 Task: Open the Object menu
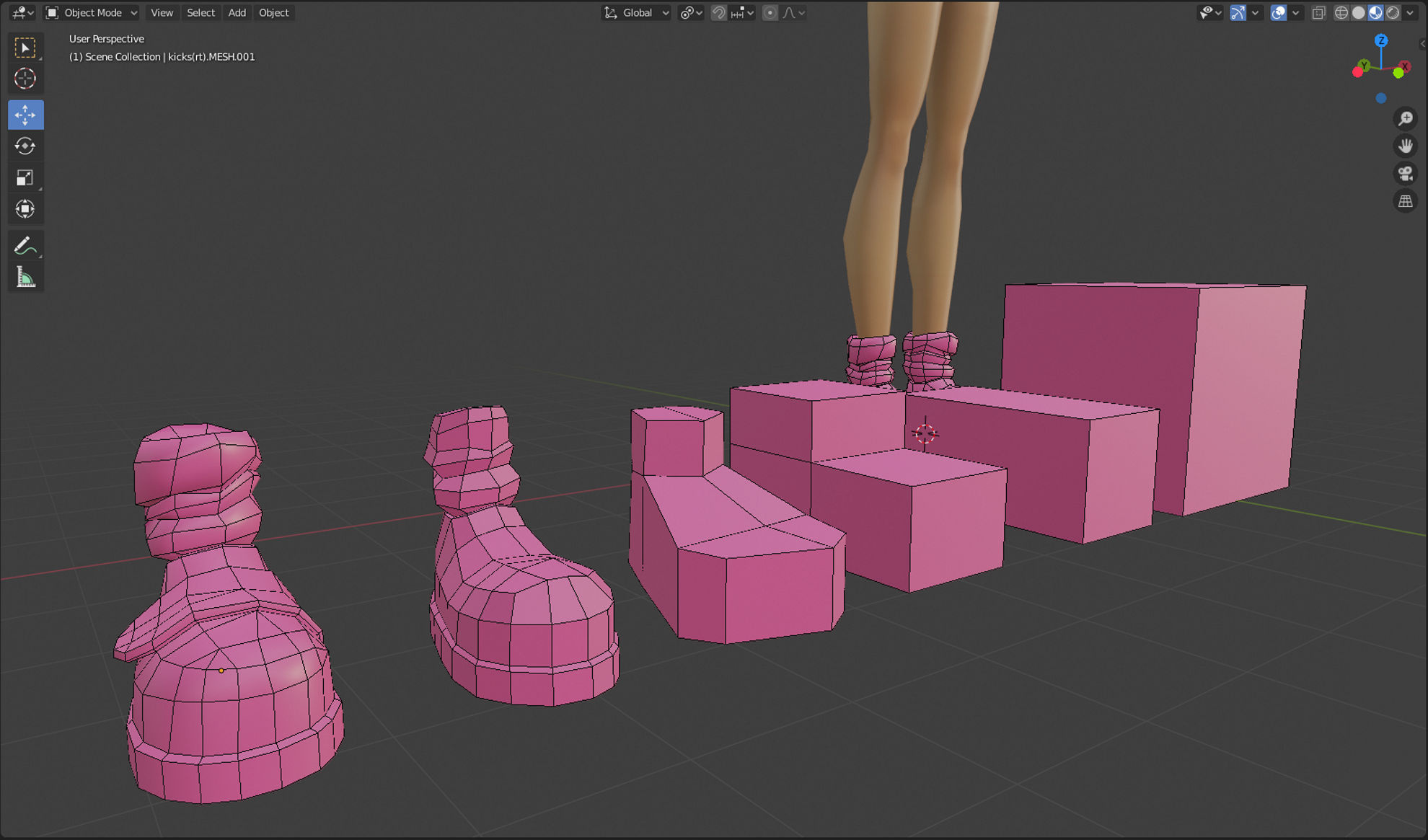click(x=273, y=13)
